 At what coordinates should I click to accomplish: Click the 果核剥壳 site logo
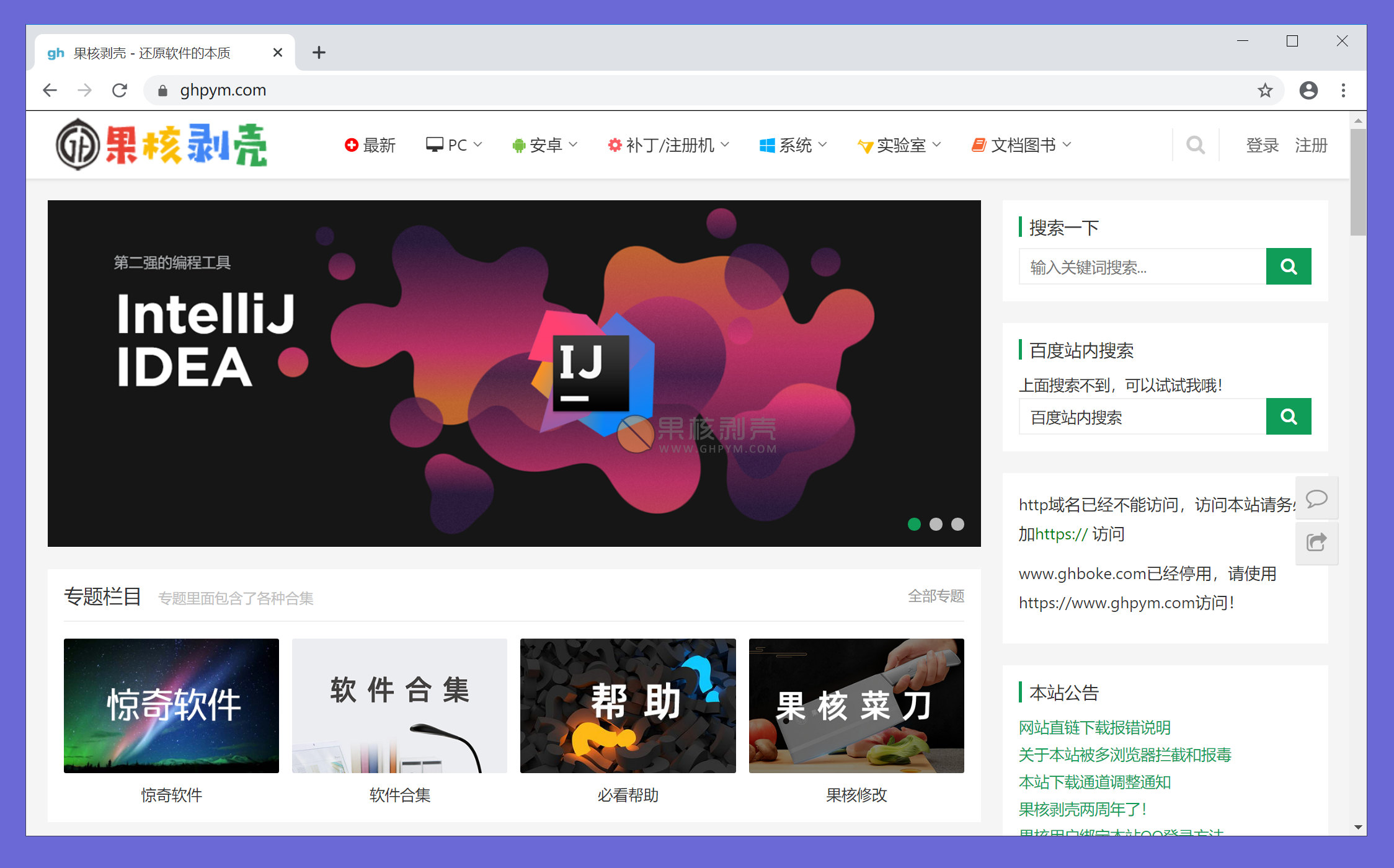click(x=162, y=145)
